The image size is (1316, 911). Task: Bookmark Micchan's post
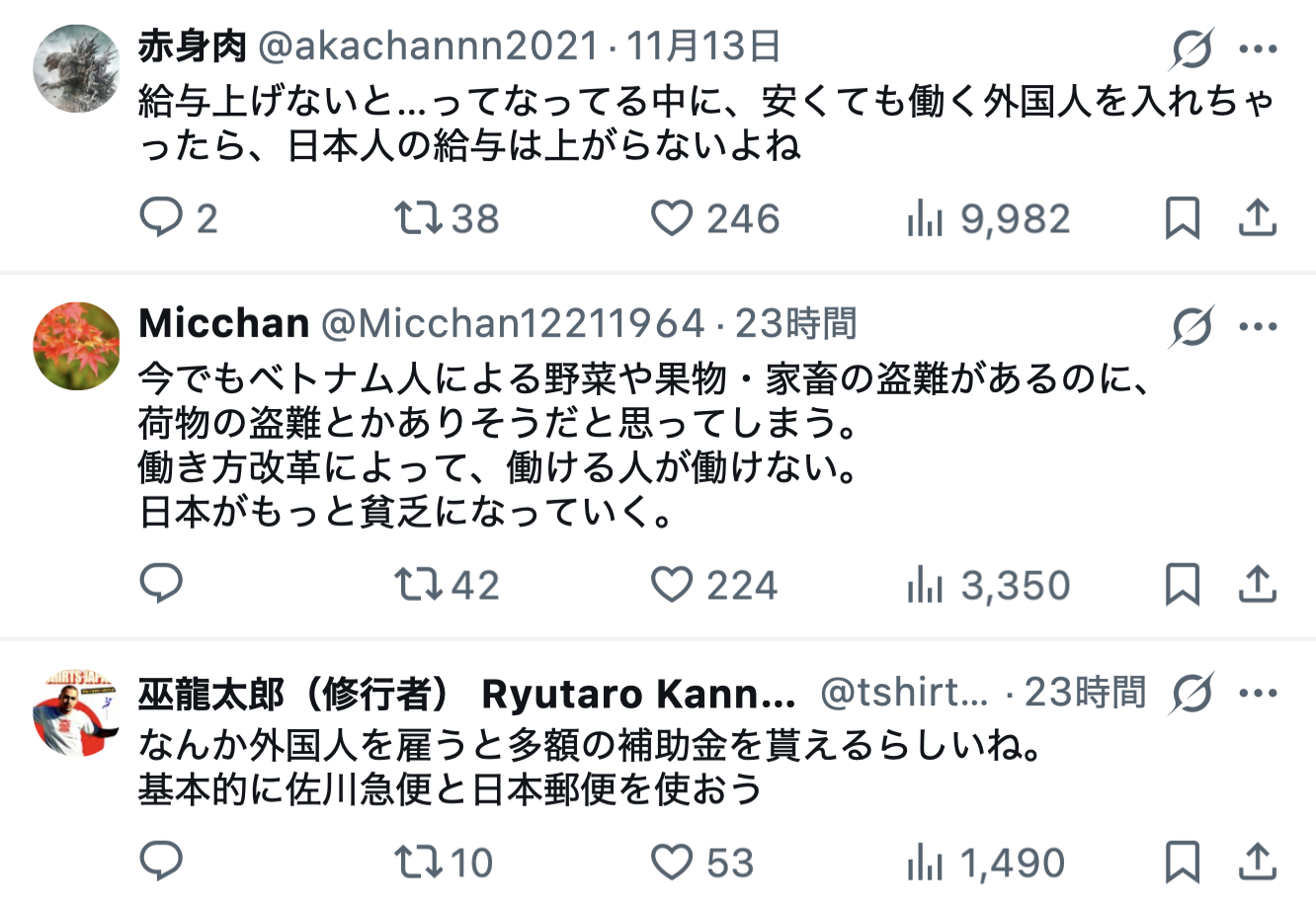tap(1182, 584)
